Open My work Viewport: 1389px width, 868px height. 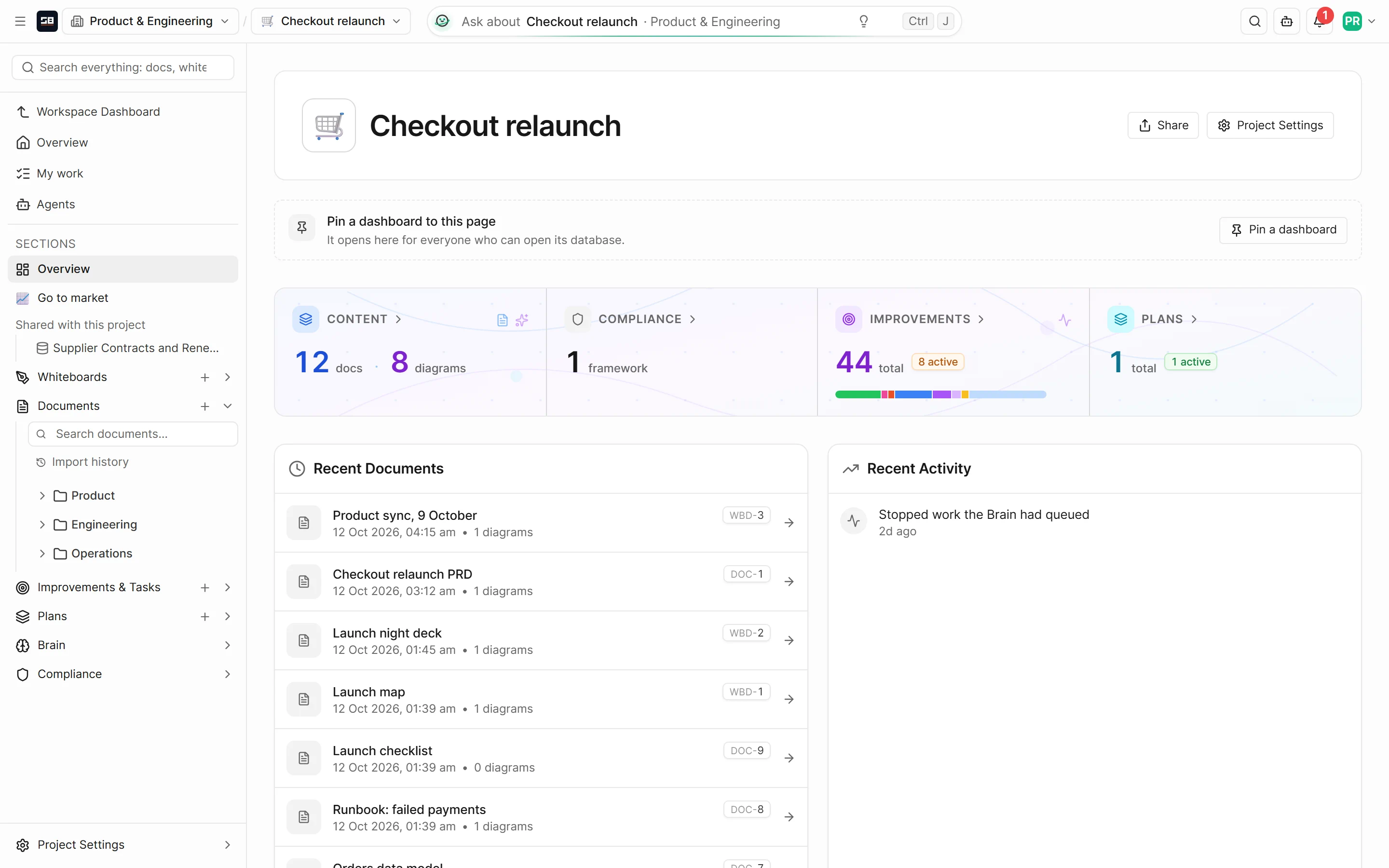(x=123, y=174)
